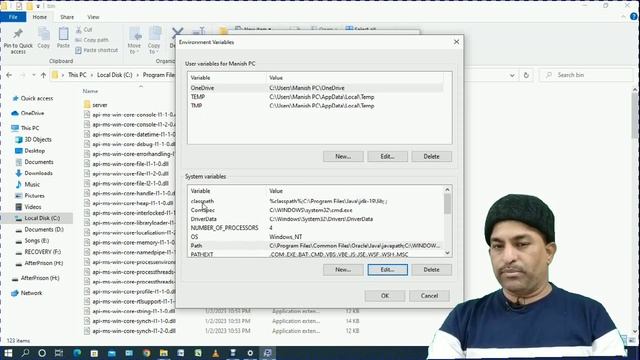Open Windows Start menu
640x360 pixels.
pos(8,353)
